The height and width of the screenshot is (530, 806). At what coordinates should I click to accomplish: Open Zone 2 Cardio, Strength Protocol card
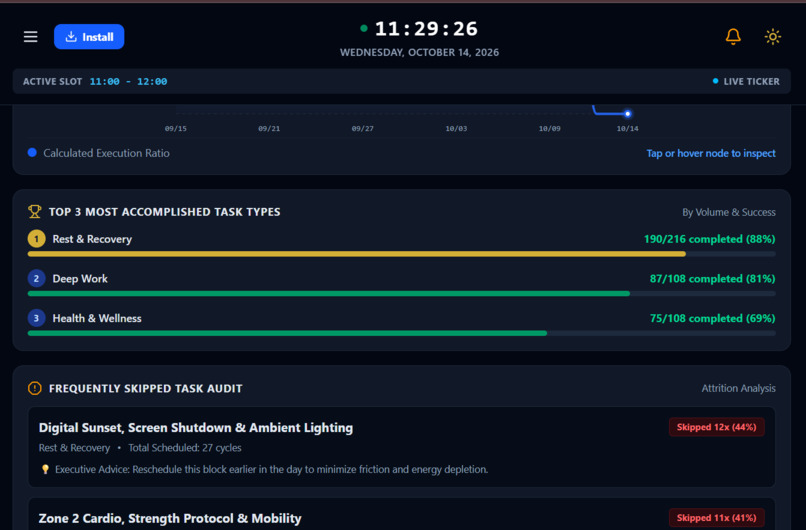tap(401, 514)
